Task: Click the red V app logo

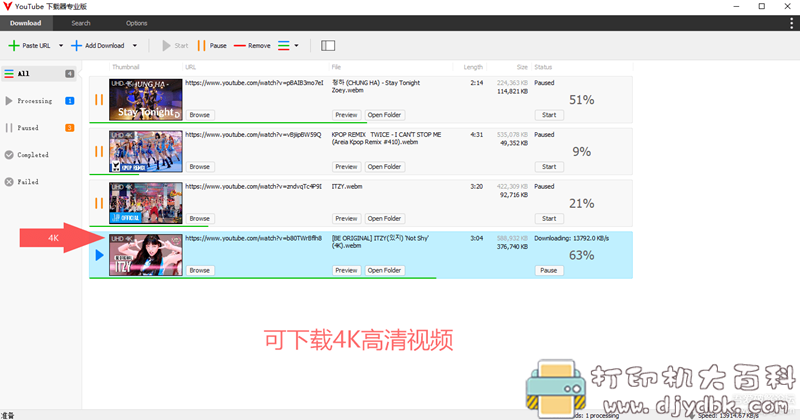Action: [7, 6]
